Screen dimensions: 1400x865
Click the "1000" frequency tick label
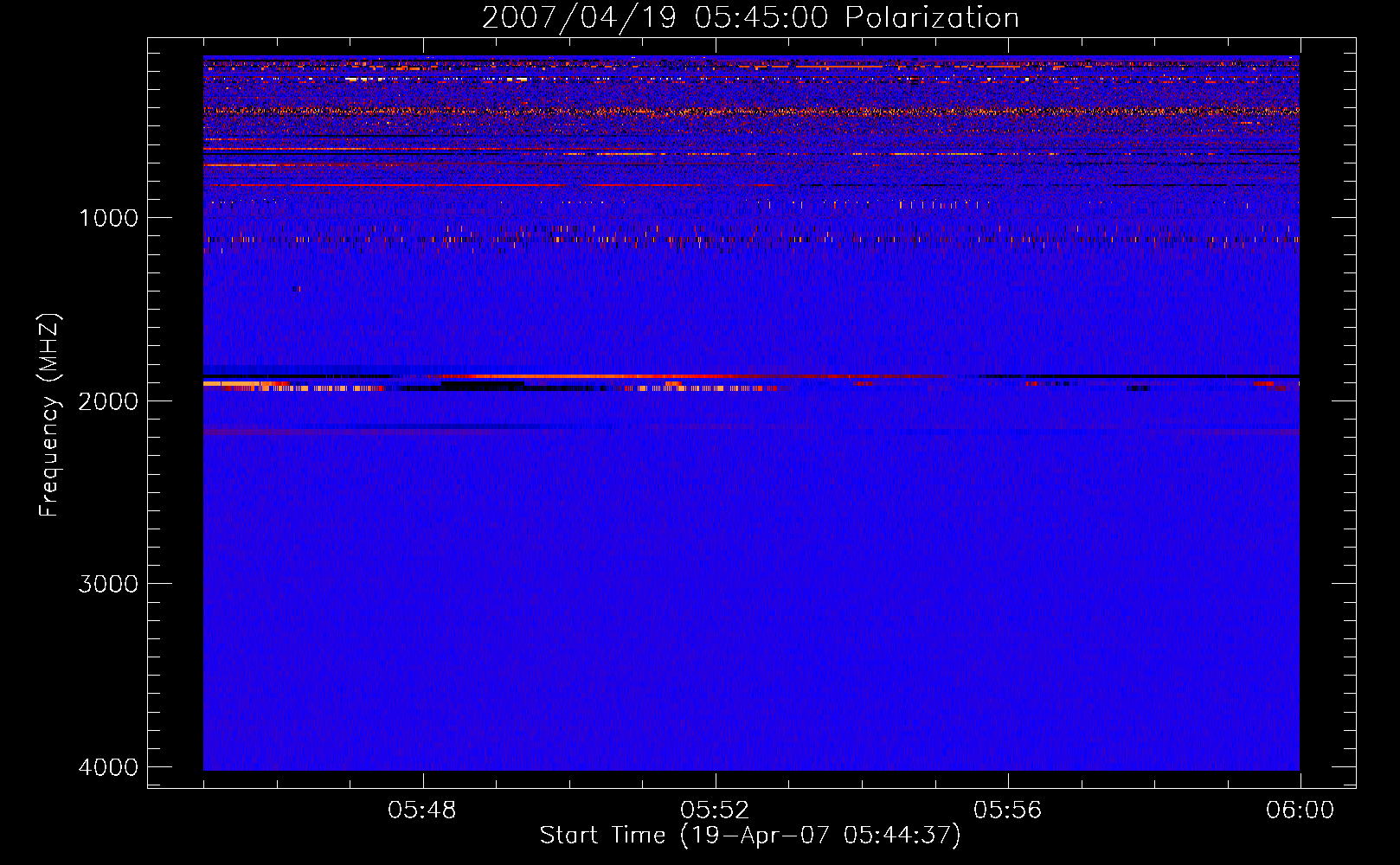pos(108,218)
